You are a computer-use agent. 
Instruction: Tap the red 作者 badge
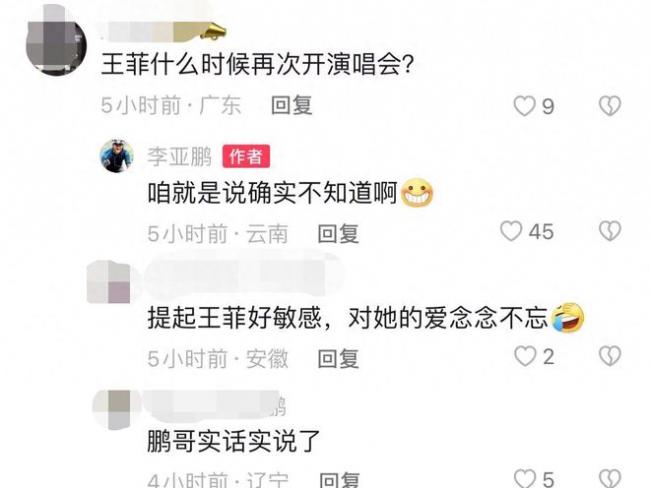(x=246, y=156)
